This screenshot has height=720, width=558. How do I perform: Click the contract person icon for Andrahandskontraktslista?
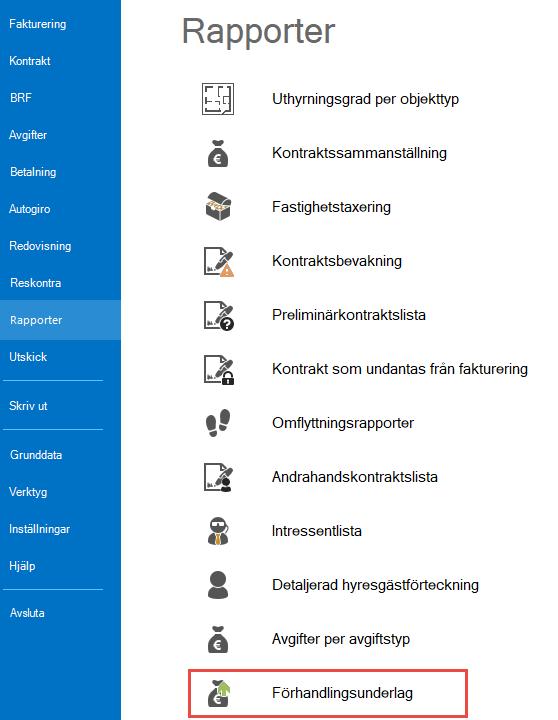click(218, 477)
